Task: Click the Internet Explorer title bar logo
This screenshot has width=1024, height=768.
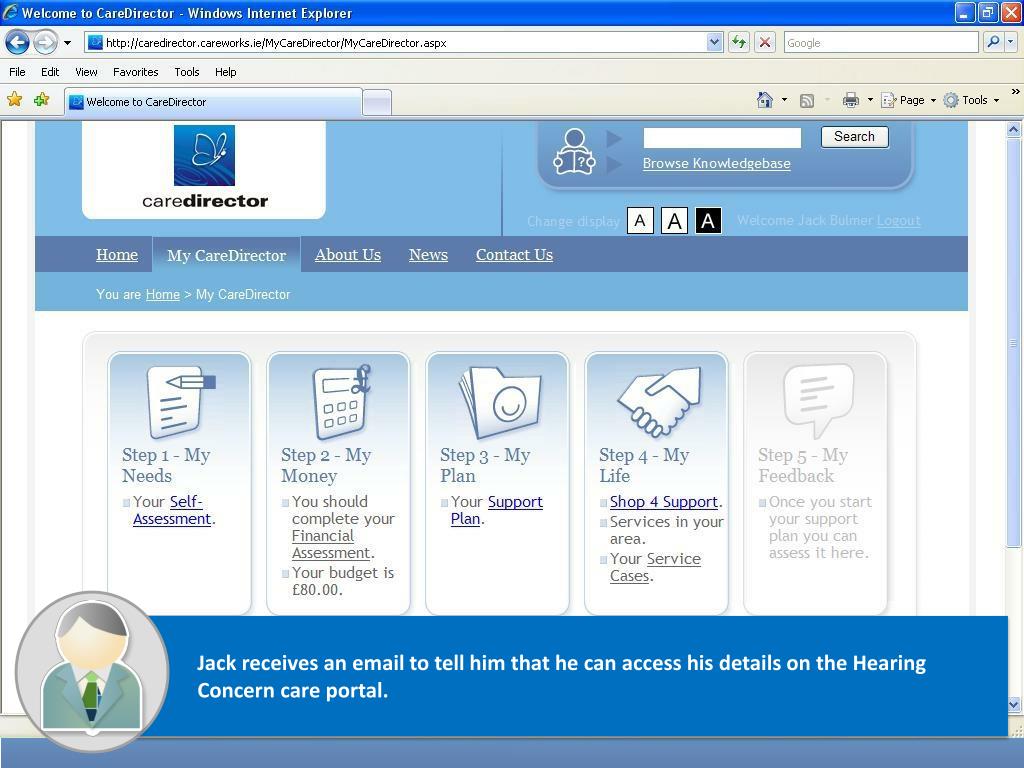Action: pos(10,12)
